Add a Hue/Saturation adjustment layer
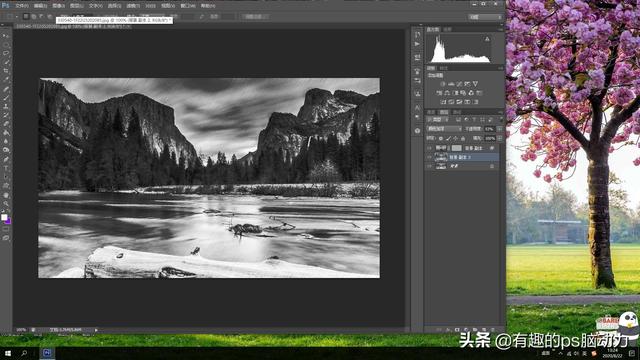Viewport: 640px width, 360px height. [440, 93]
